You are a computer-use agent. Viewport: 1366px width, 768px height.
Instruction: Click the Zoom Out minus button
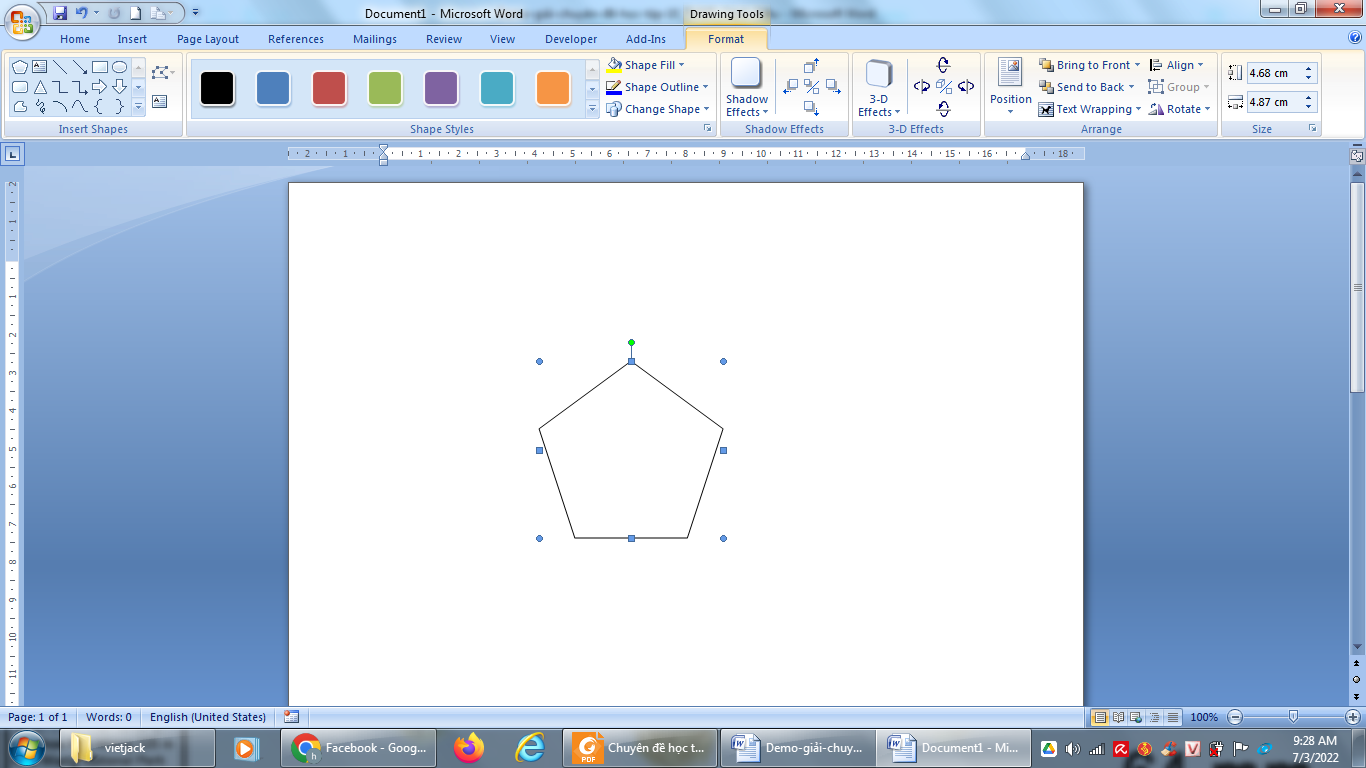click(x=1235, y=717)
